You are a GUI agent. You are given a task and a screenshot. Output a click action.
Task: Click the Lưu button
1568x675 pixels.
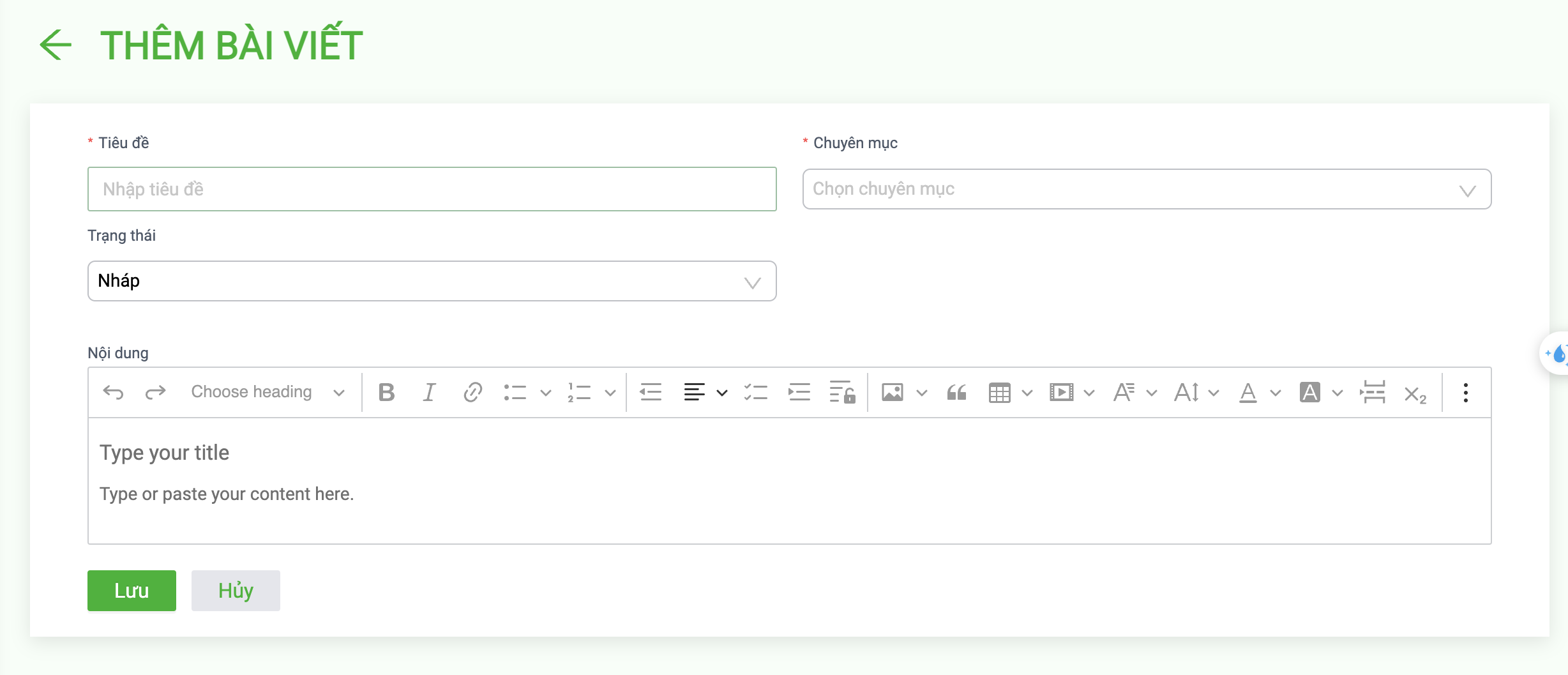(132, 591)
